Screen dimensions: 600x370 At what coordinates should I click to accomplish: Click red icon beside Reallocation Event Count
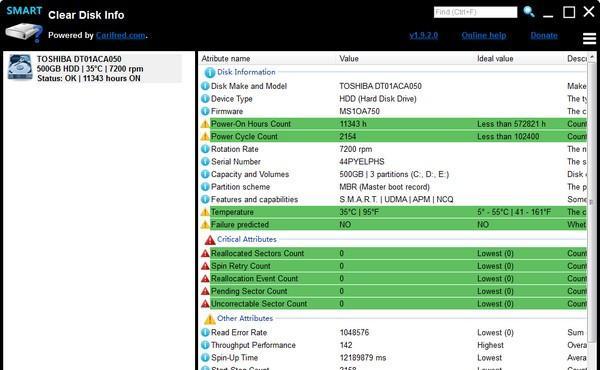point(205,279)
